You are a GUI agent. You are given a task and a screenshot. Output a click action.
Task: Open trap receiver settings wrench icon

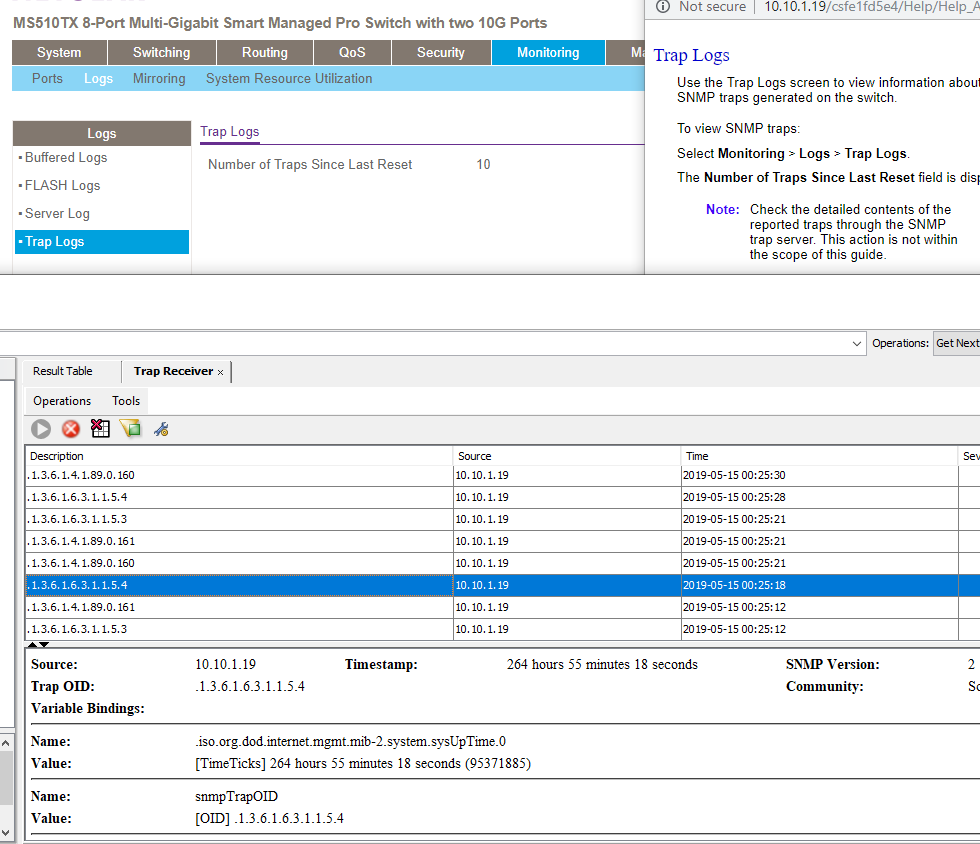(x=161, y=429)
